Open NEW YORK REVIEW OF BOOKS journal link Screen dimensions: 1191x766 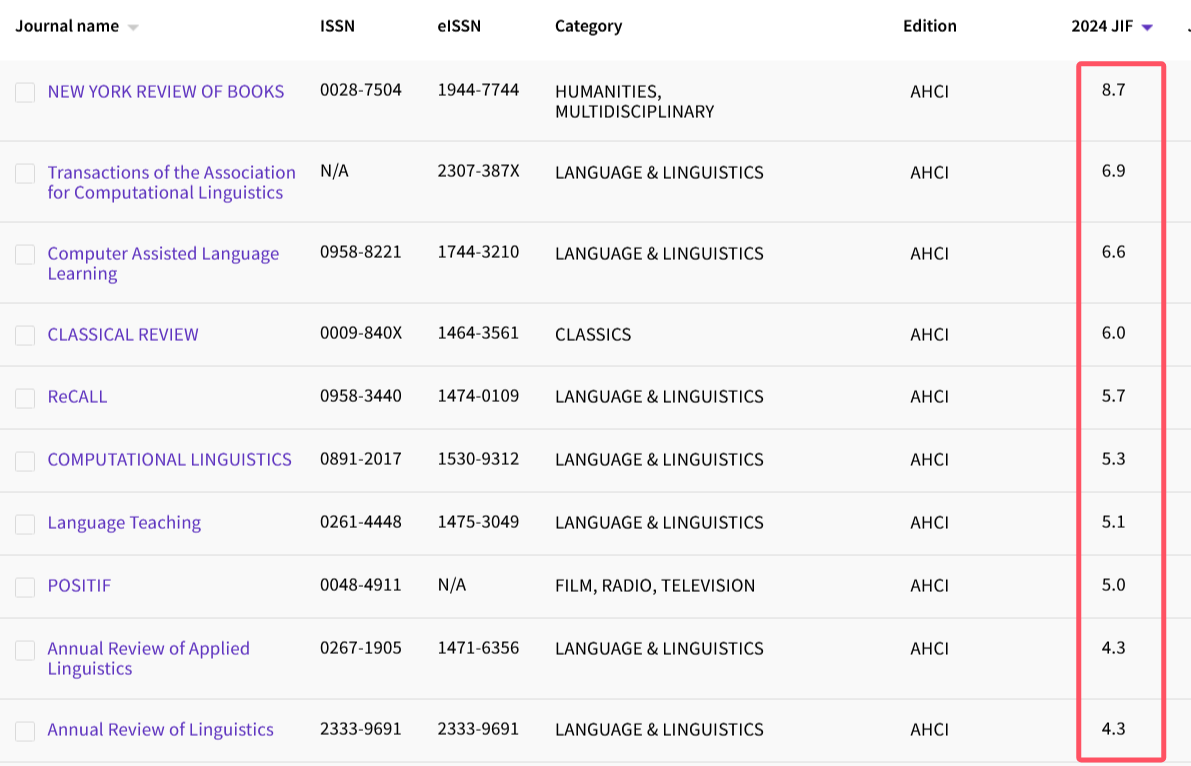pos(166,91)
